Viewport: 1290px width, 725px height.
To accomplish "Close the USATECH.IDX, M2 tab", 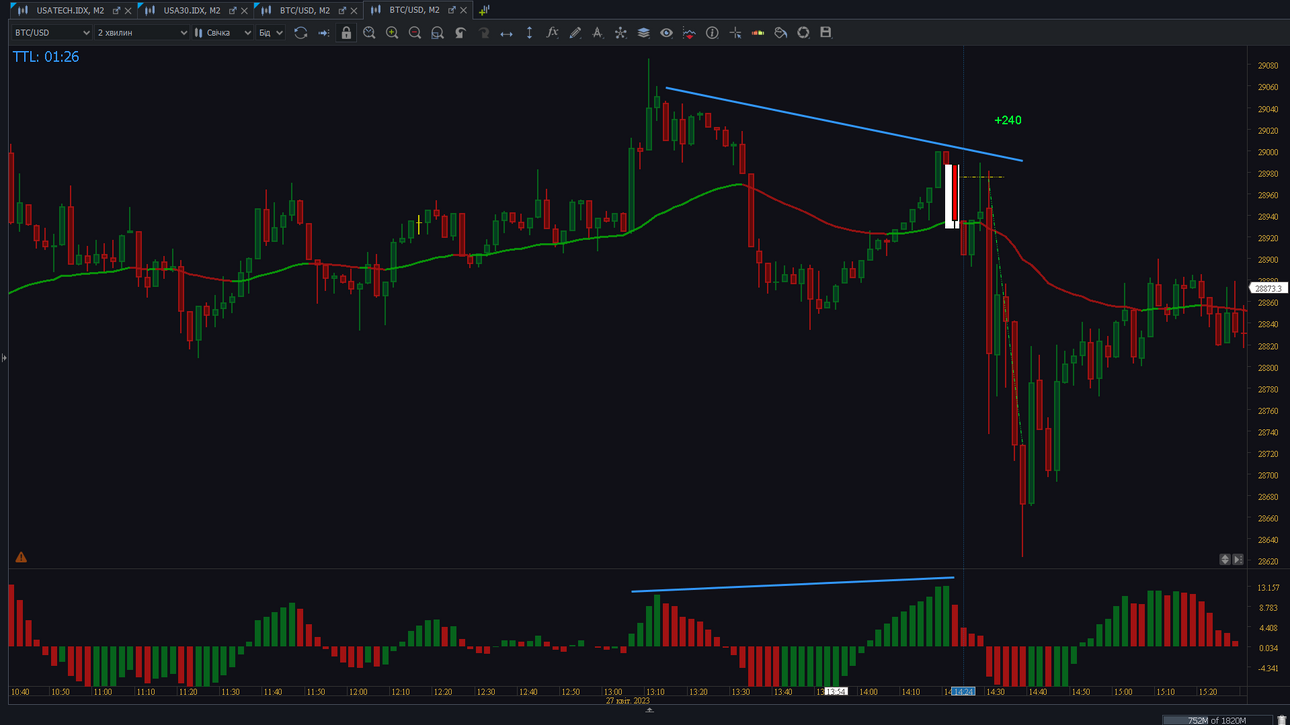I will (128, 11).
